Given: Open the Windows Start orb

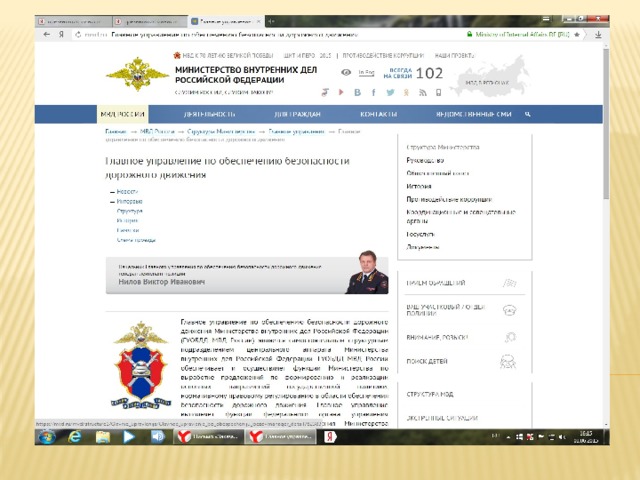Looking at the screenshot, I should [x=47, y=437].
